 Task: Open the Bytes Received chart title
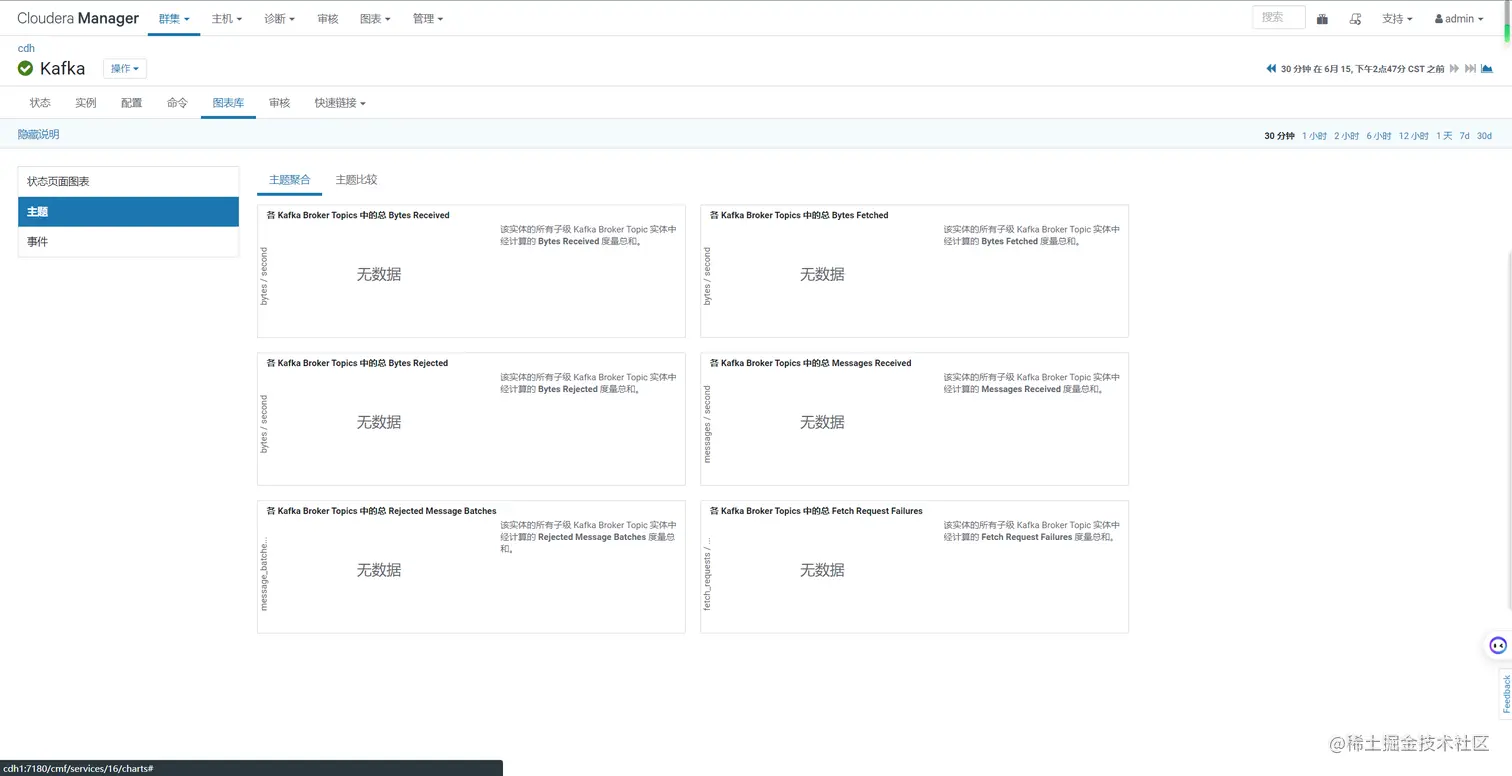coord(358,215)
